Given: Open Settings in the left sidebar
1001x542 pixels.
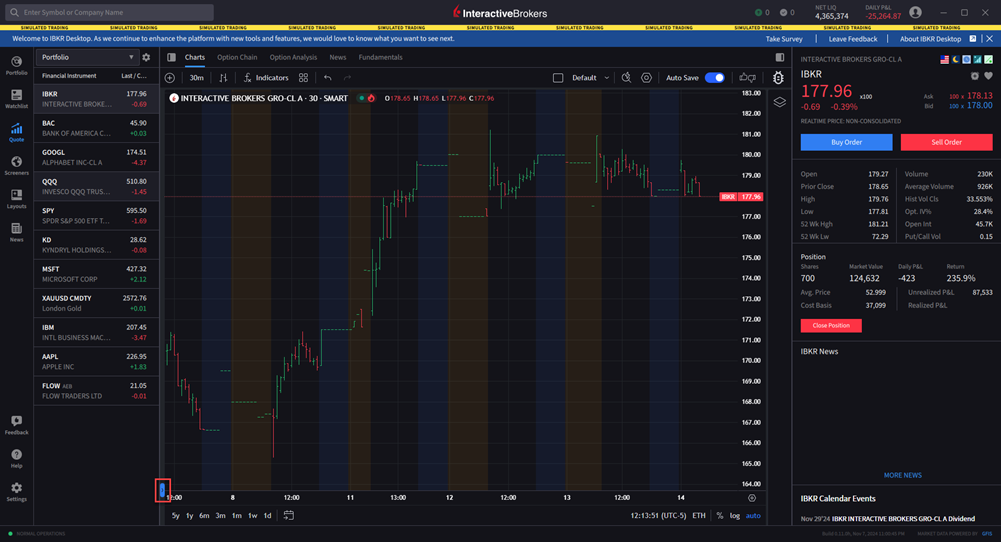Looking at the screenshot, I should (17, 492).
